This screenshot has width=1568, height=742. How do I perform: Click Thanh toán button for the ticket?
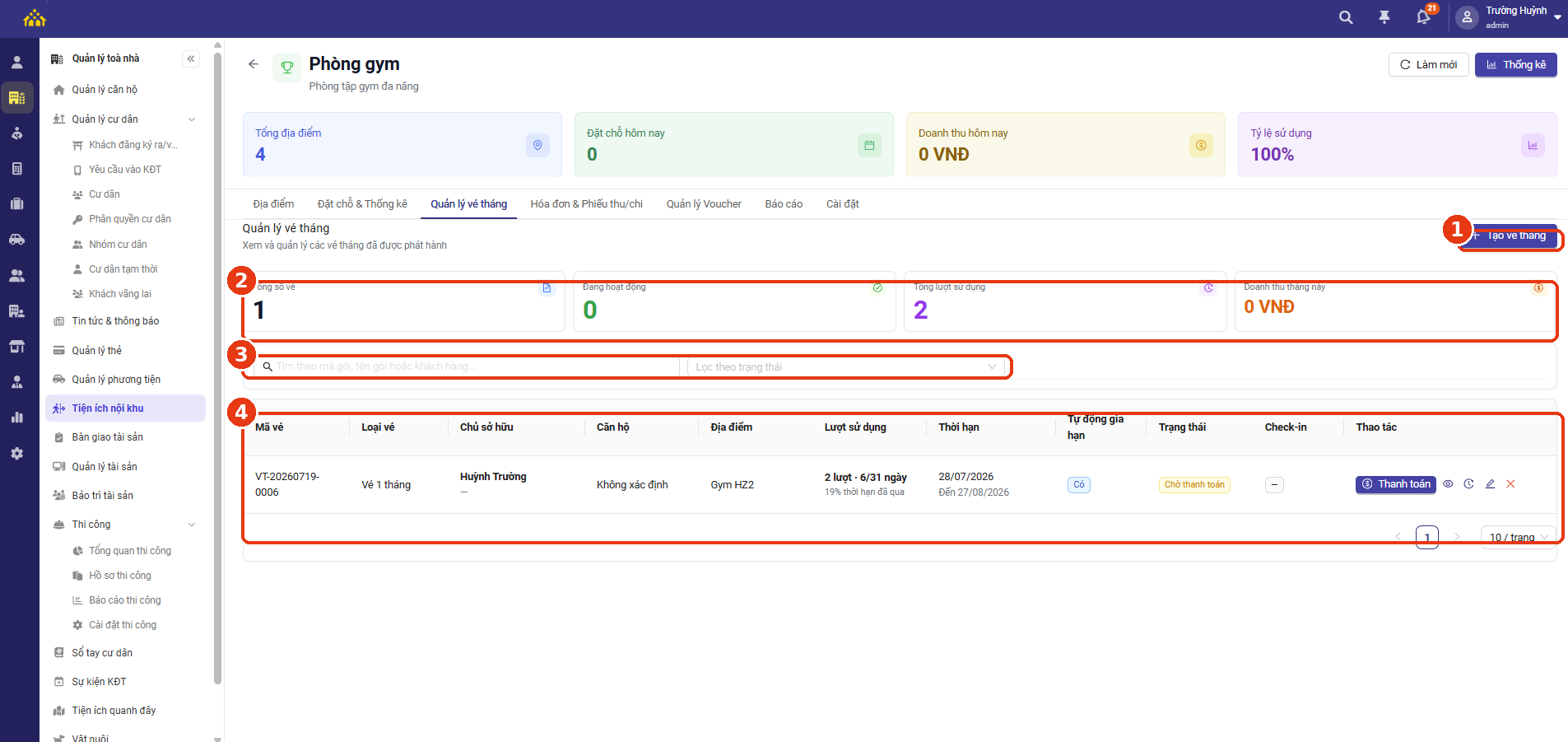1396,484
